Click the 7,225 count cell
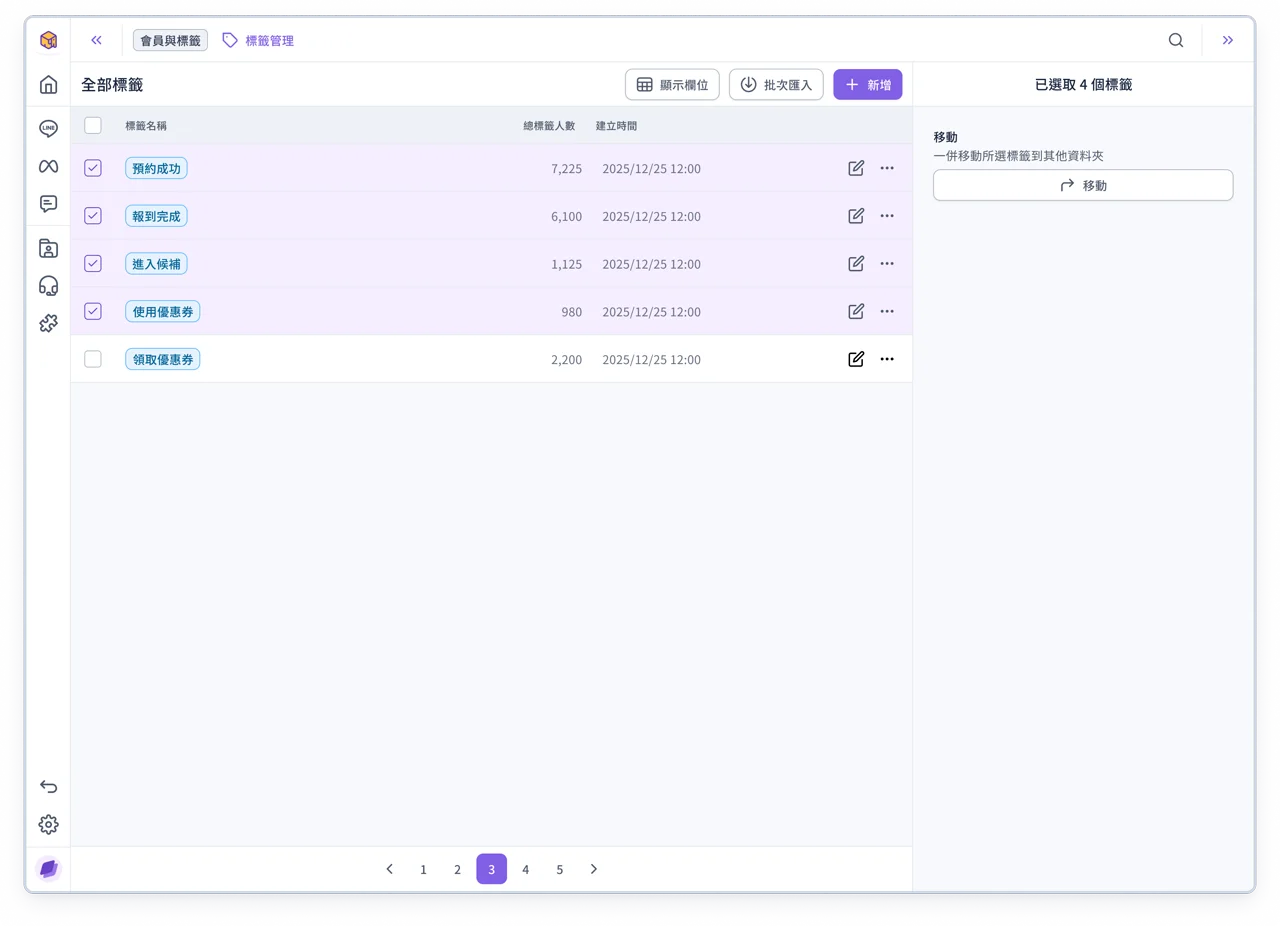1280x926 pixels. [566, 169]
